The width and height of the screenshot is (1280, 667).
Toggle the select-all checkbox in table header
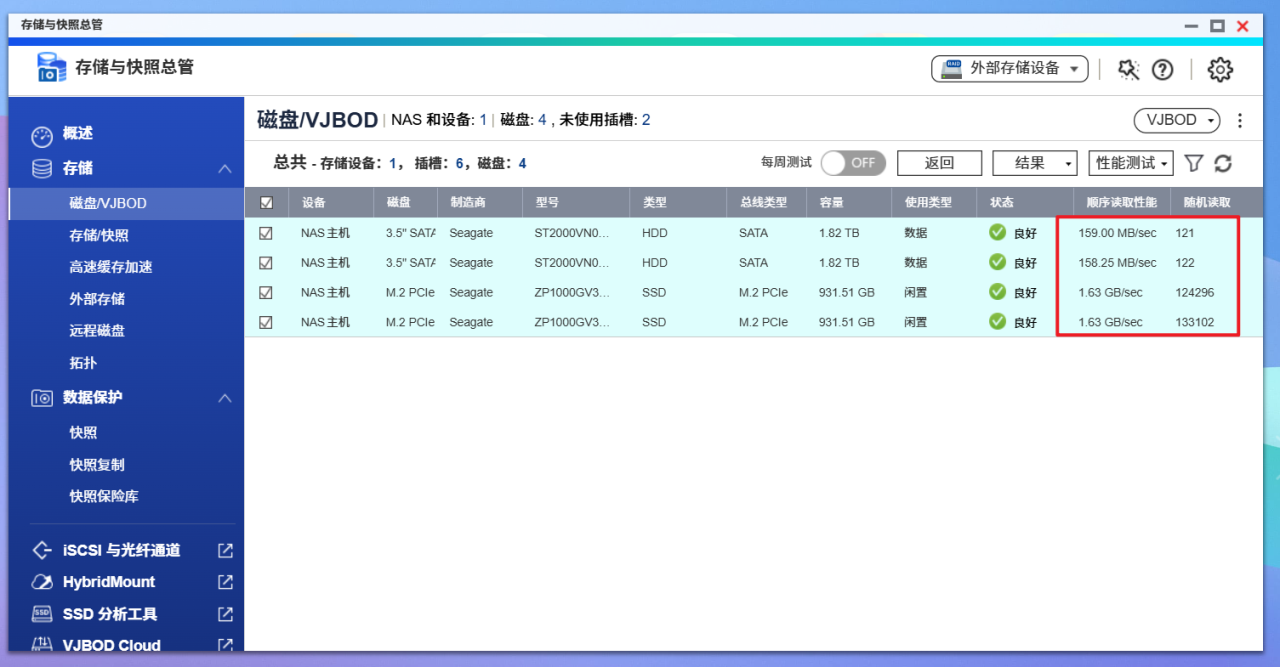point(266,202)
